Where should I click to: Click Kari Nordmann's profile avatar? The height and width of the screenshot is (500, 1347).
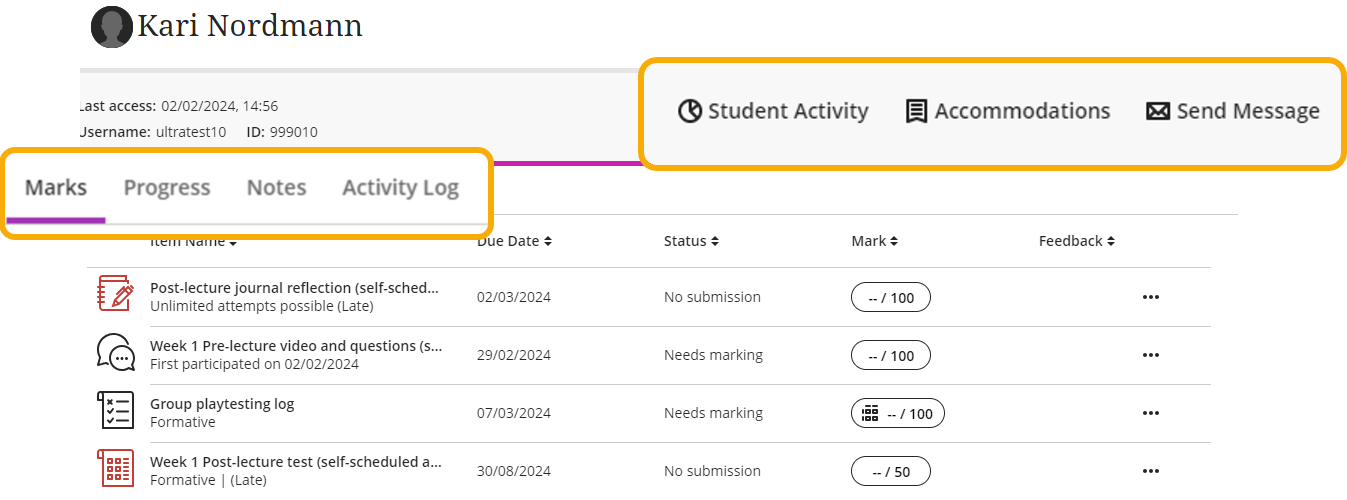pos(112,27)
